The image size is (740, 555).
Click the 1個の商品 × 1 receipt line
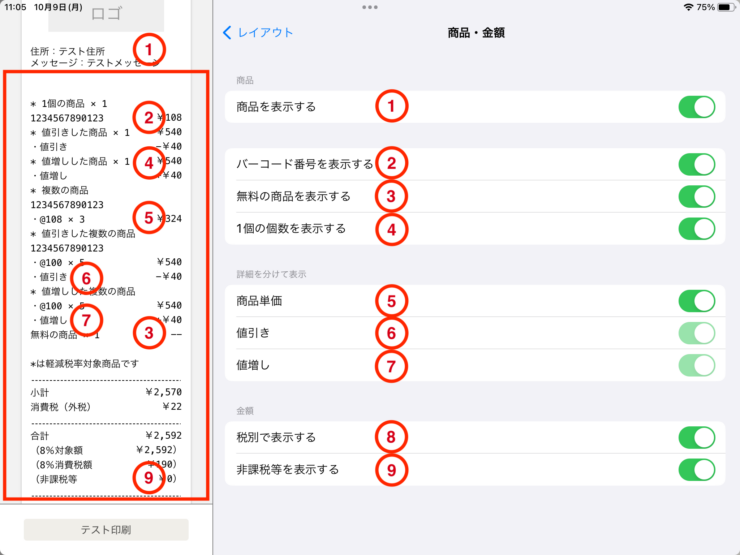pyautogui.click(x=69, y=103)
